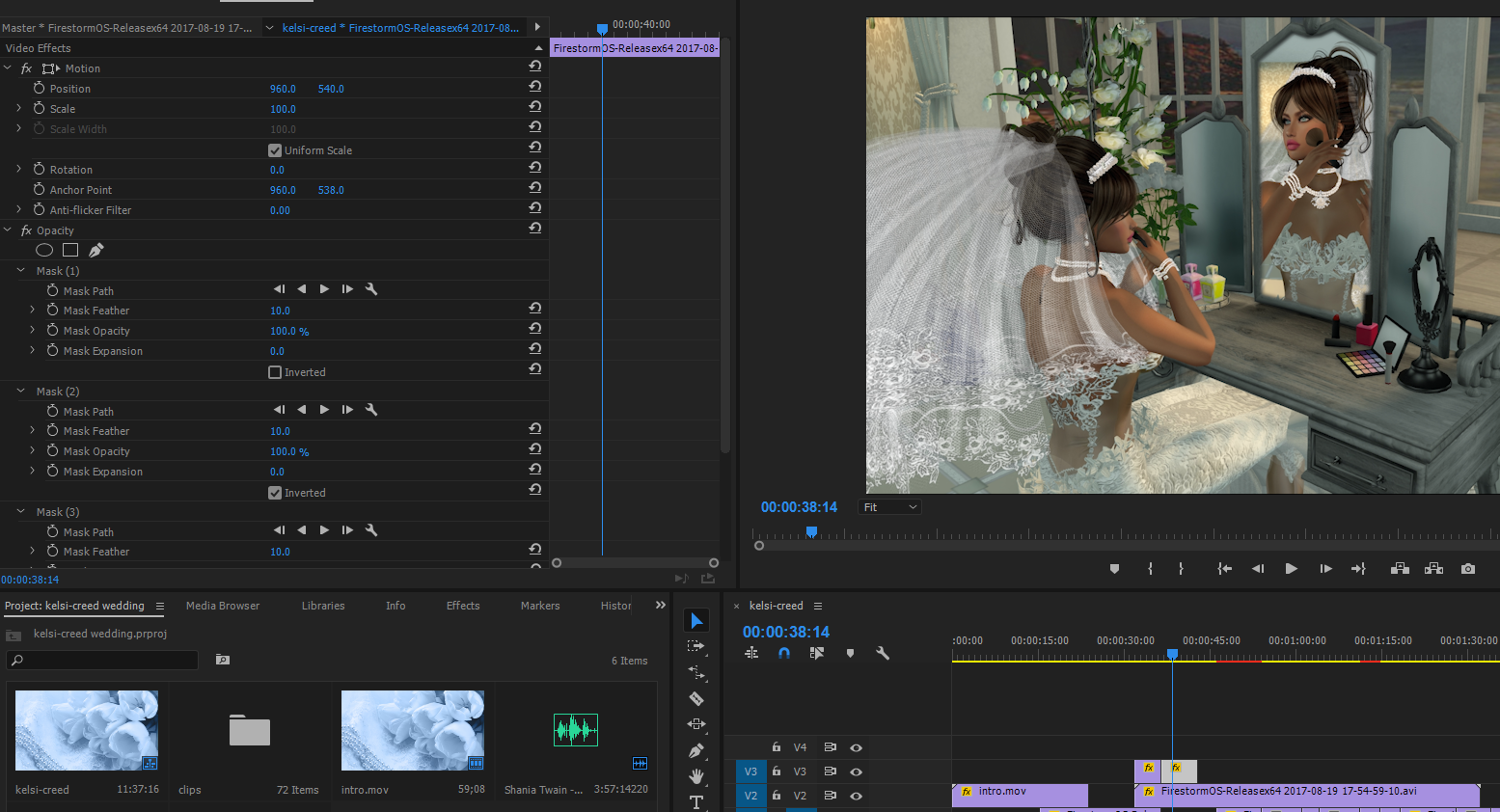Show hidden panel tabs with the double chevron
This screenshot has height=812, width=1500.
[x=661, y=606]
